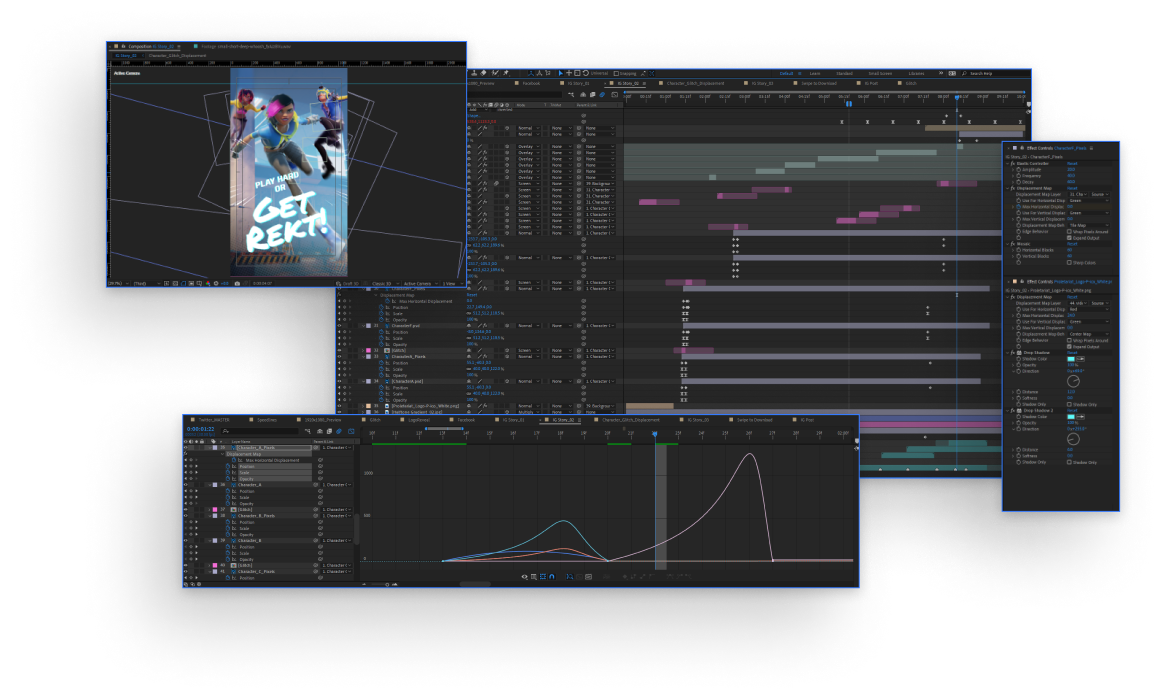The height and width of the screenshot is (698, 1166).
Task: Open the 1 View layout dropdown in viewer
Action: click(451, 283)
